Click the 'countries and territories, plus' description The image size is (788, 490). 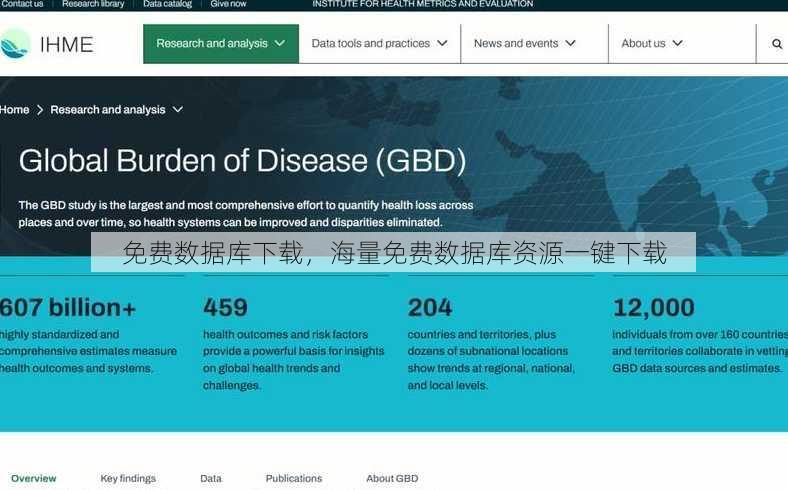tap(481, 334)
